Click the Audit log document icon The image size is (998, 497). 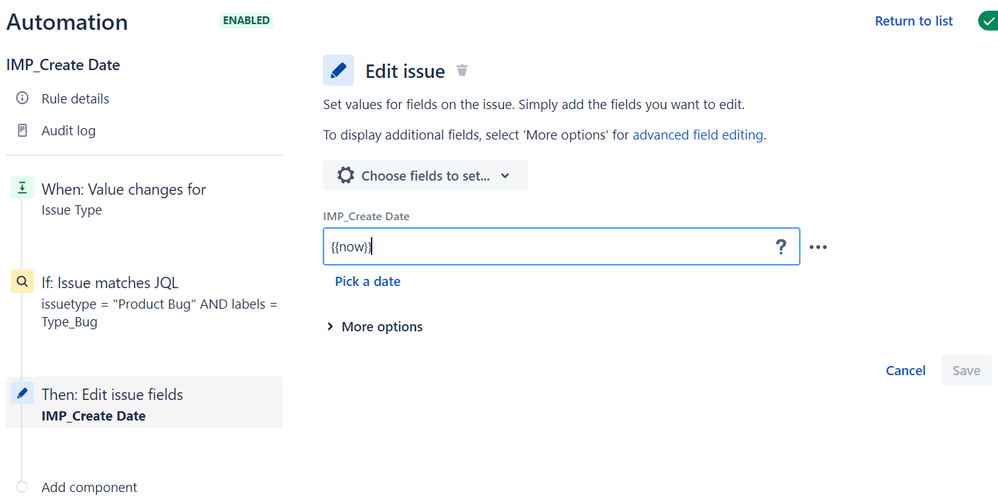[x=22, y=131]
